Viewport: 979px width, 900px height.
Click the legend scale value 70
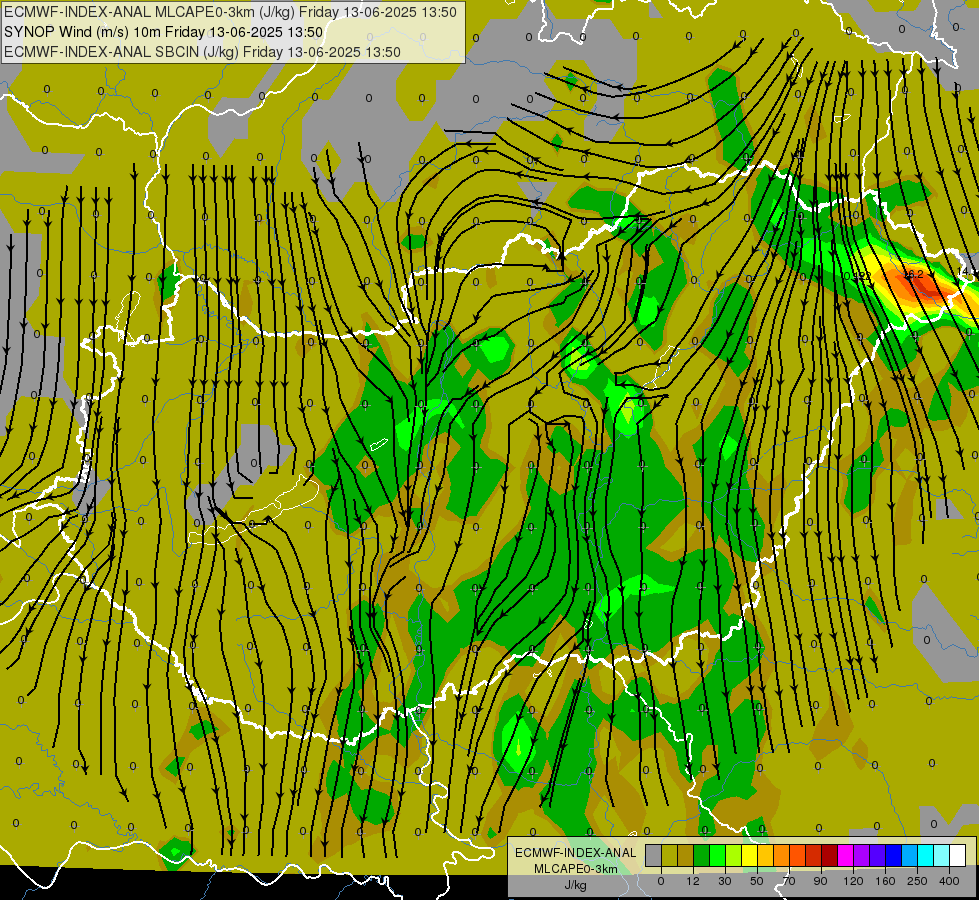pyautogui.click(x=789, y=881)
